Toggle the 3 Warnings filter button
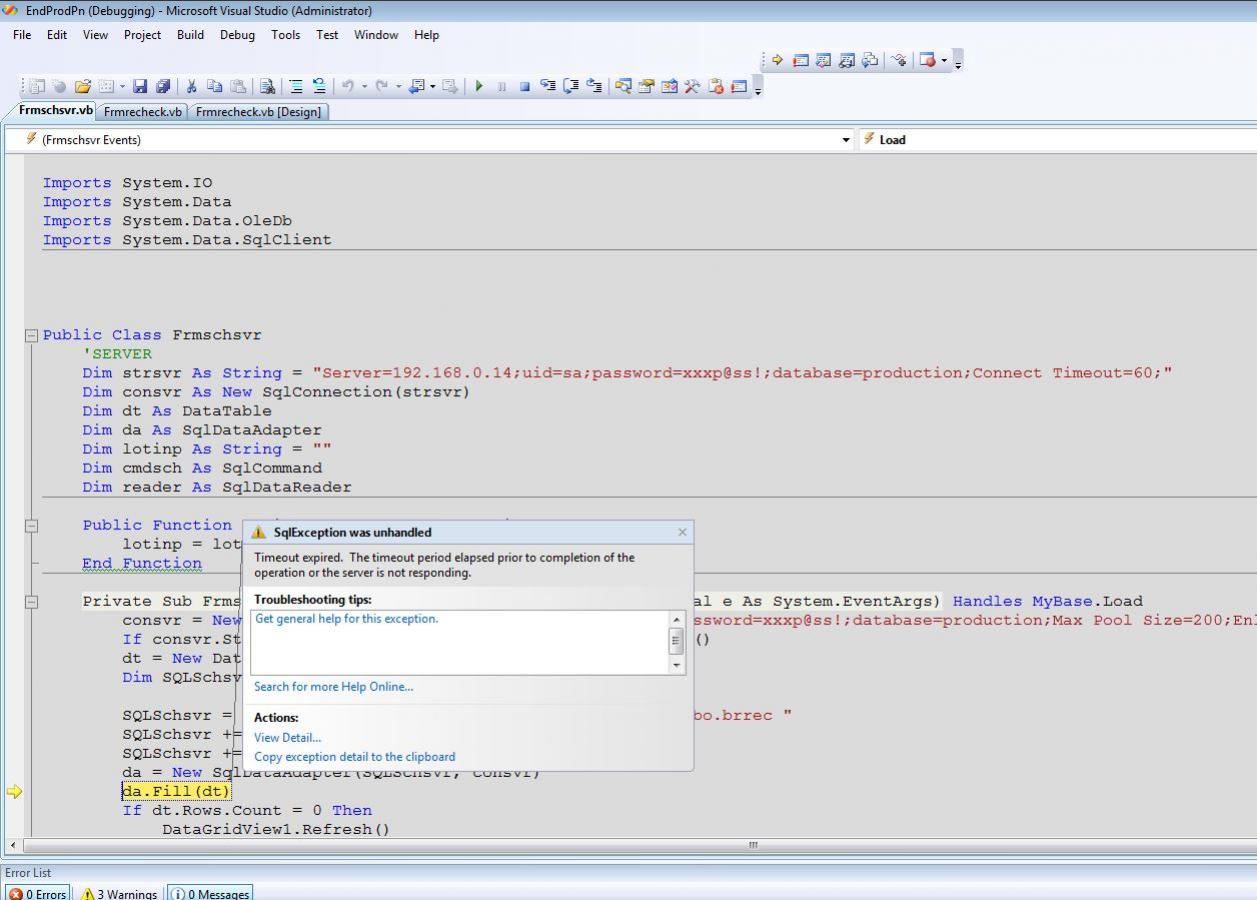This screenshot has height=900, width=1257. 119,894
